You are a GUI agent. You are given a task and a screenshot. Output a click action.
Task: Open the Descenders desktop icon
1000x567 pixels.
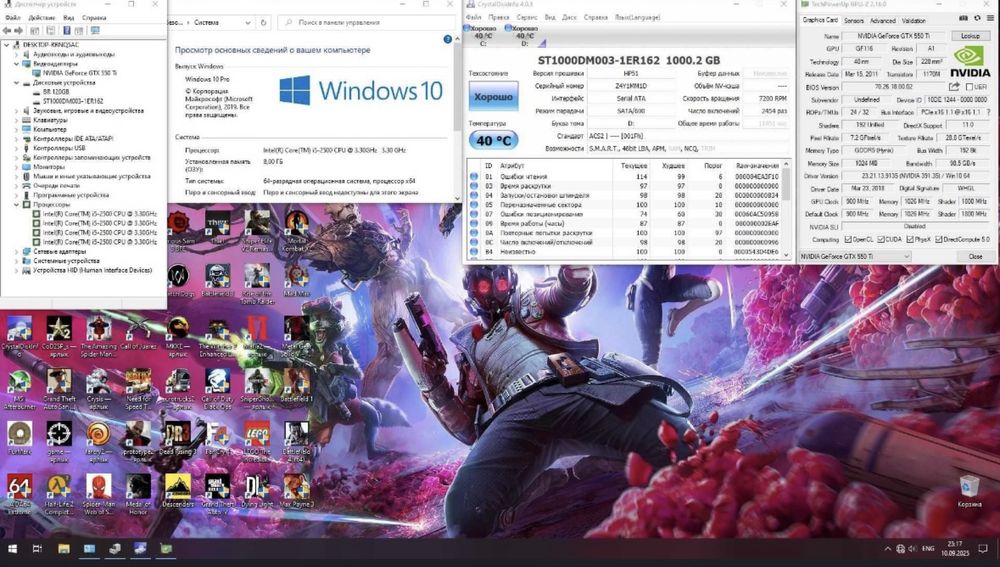pyautogui.click(x=178, y=491)
